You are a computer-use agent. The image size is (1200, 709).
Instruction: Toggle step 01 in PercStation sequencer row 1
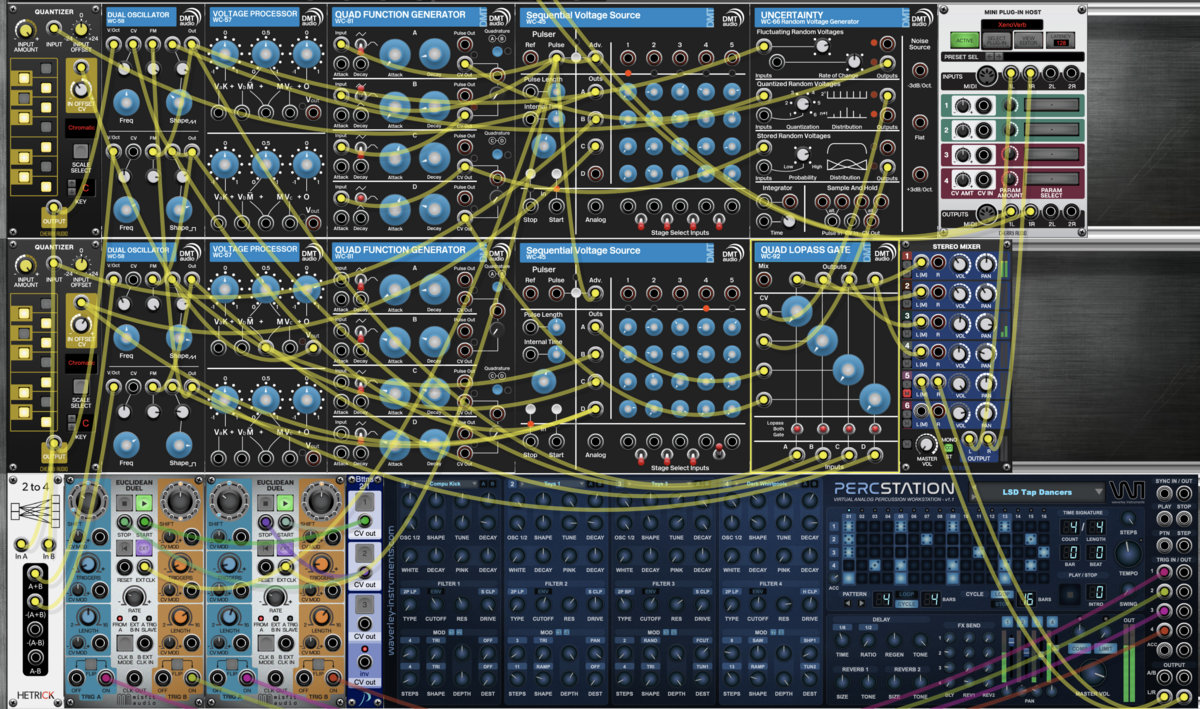pyautogui.click(x=848, y=526)
